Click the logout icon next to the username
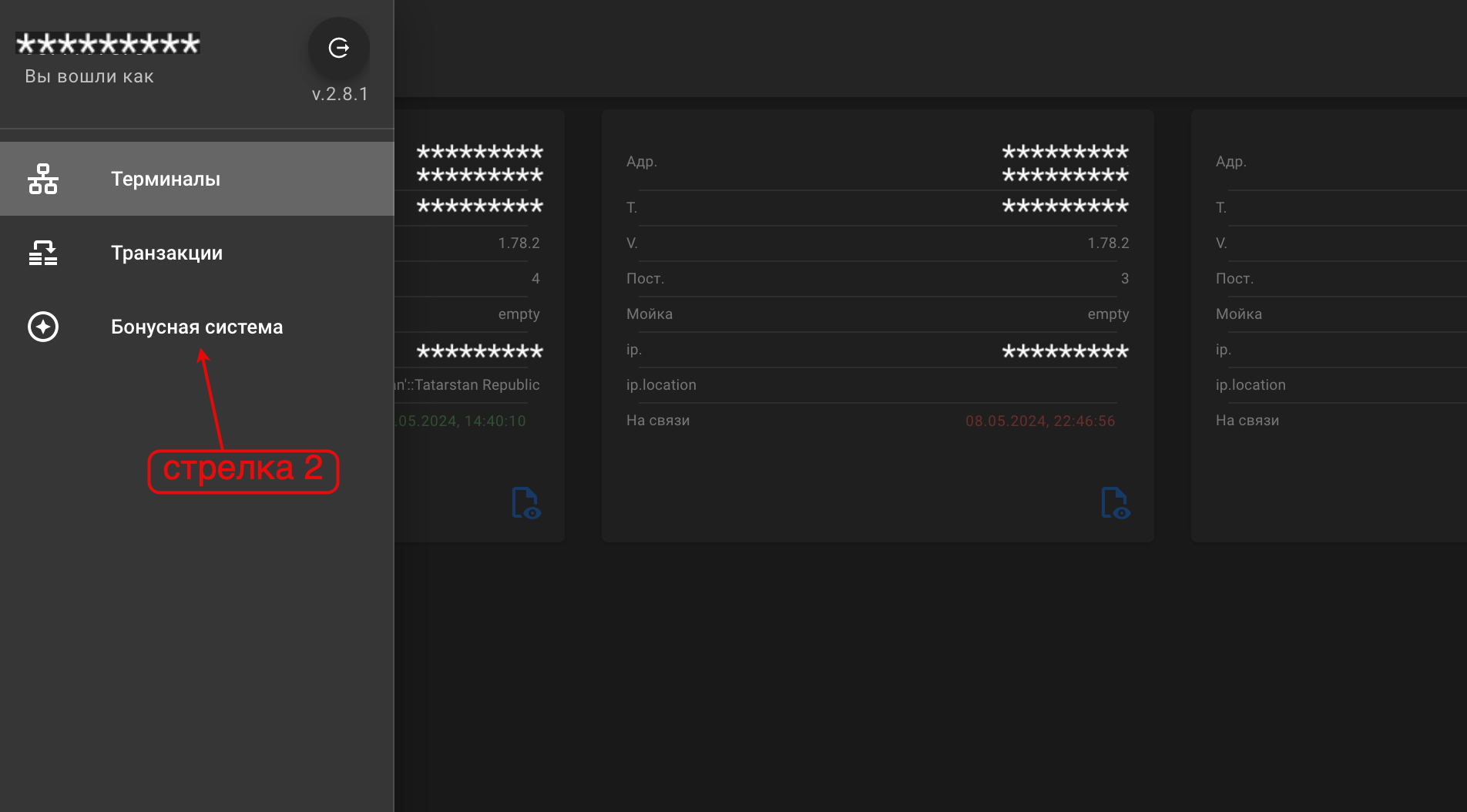The height and width of the screenshot is (812, 1467). click(x=339, y=48)
